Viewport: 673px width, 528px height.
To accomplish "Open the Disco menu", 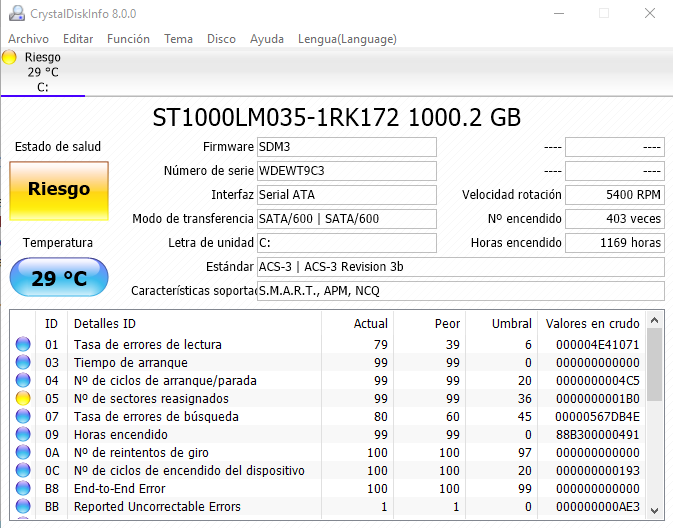I will pos(221,39).
